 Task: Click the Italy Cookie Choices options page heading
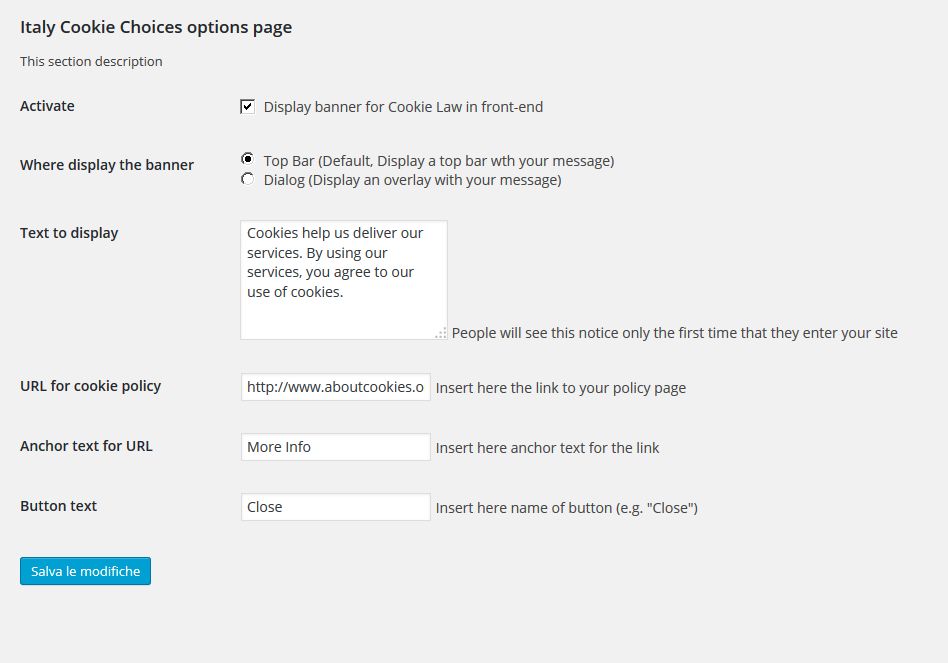click(156, 27)
